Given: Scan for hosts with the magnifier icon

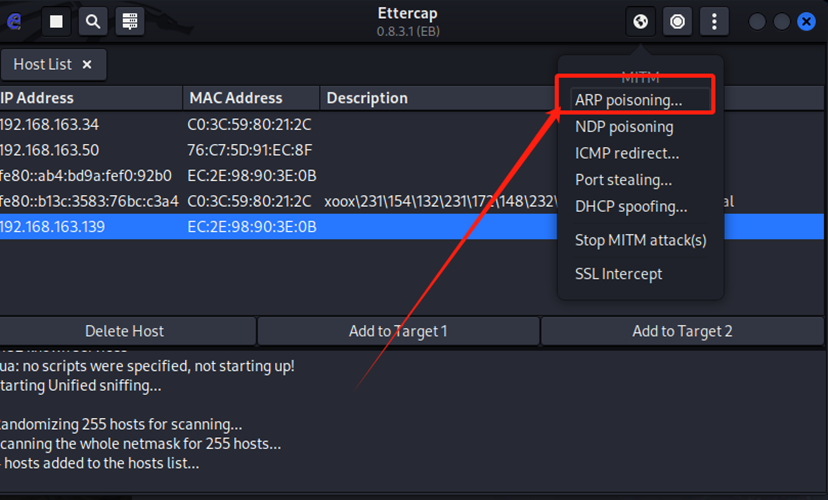Looking at the screenshot, I should click(x=93, y=21).
